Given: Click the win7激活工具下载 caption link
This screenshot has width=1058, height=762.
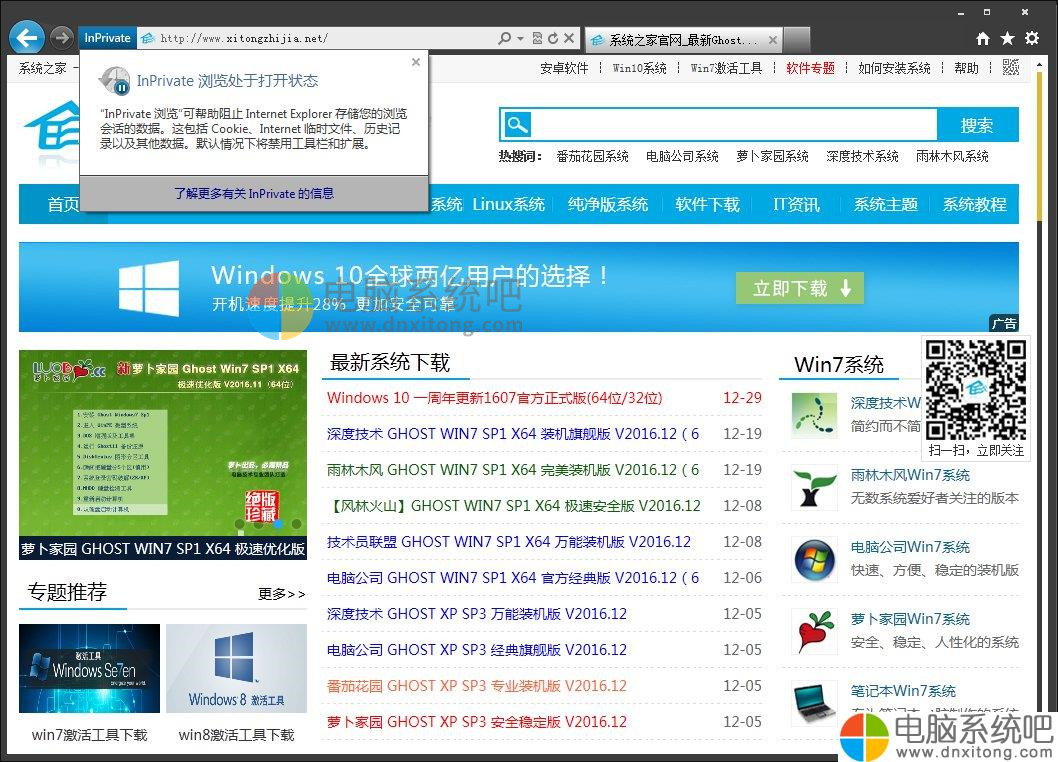Looking at the screenshot, I should tap(89, 735).
